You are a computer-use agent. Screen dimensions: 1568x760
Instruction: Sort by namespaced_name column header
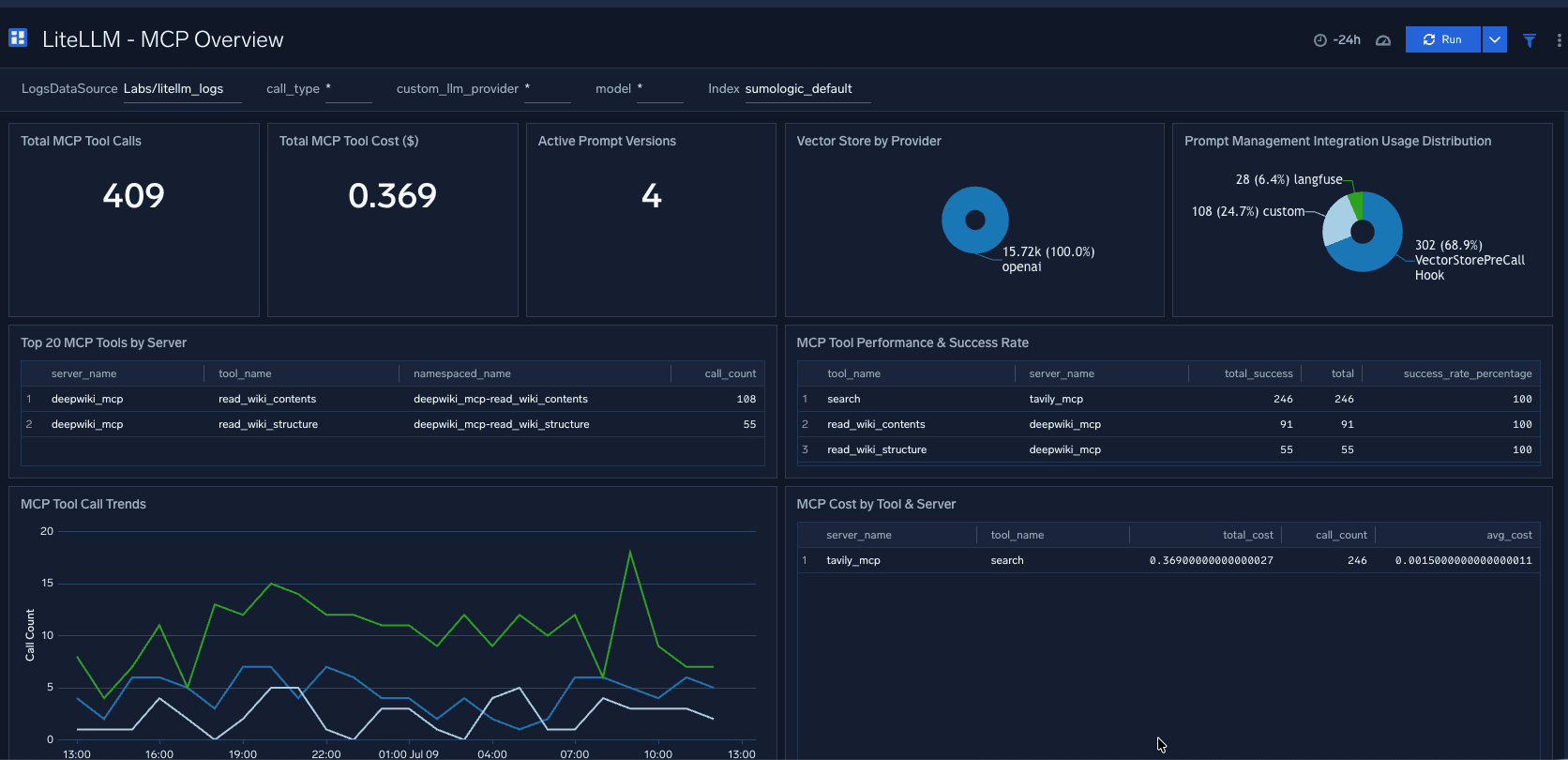pos(461,373)
